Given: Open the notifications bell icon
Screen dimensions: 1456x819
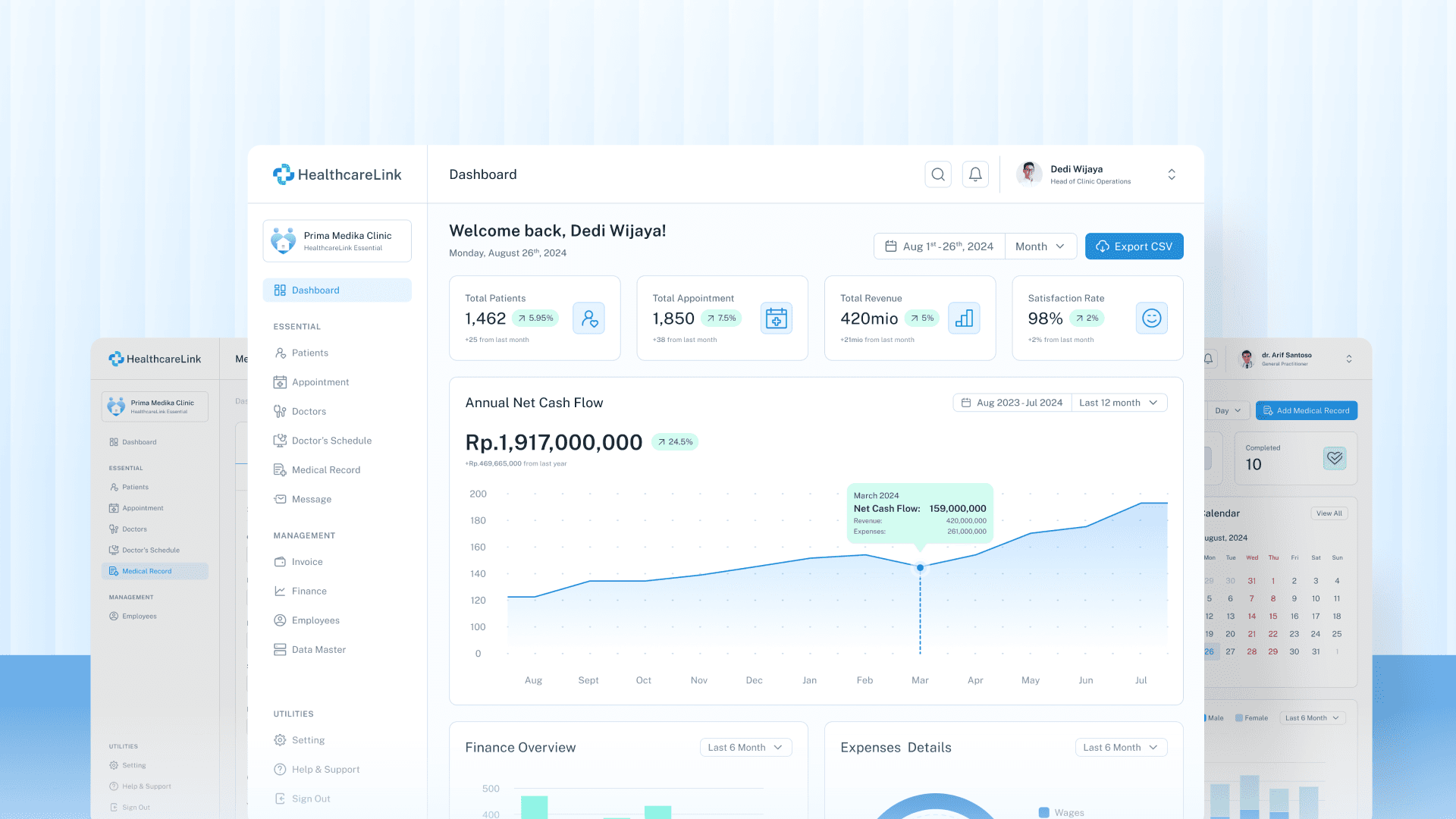Looking at the screenshot, I should (975, 174).
